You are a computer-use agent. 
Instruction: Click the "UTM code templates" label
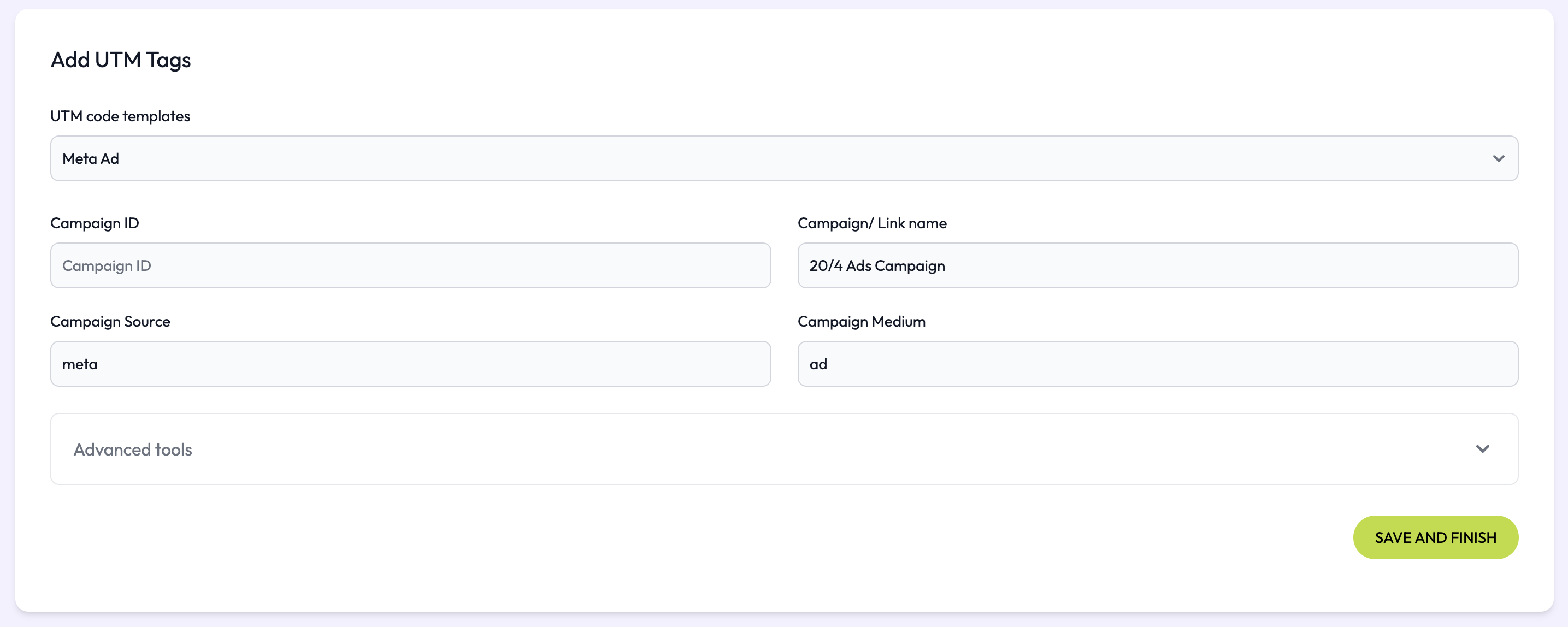(x=120, y=116)
